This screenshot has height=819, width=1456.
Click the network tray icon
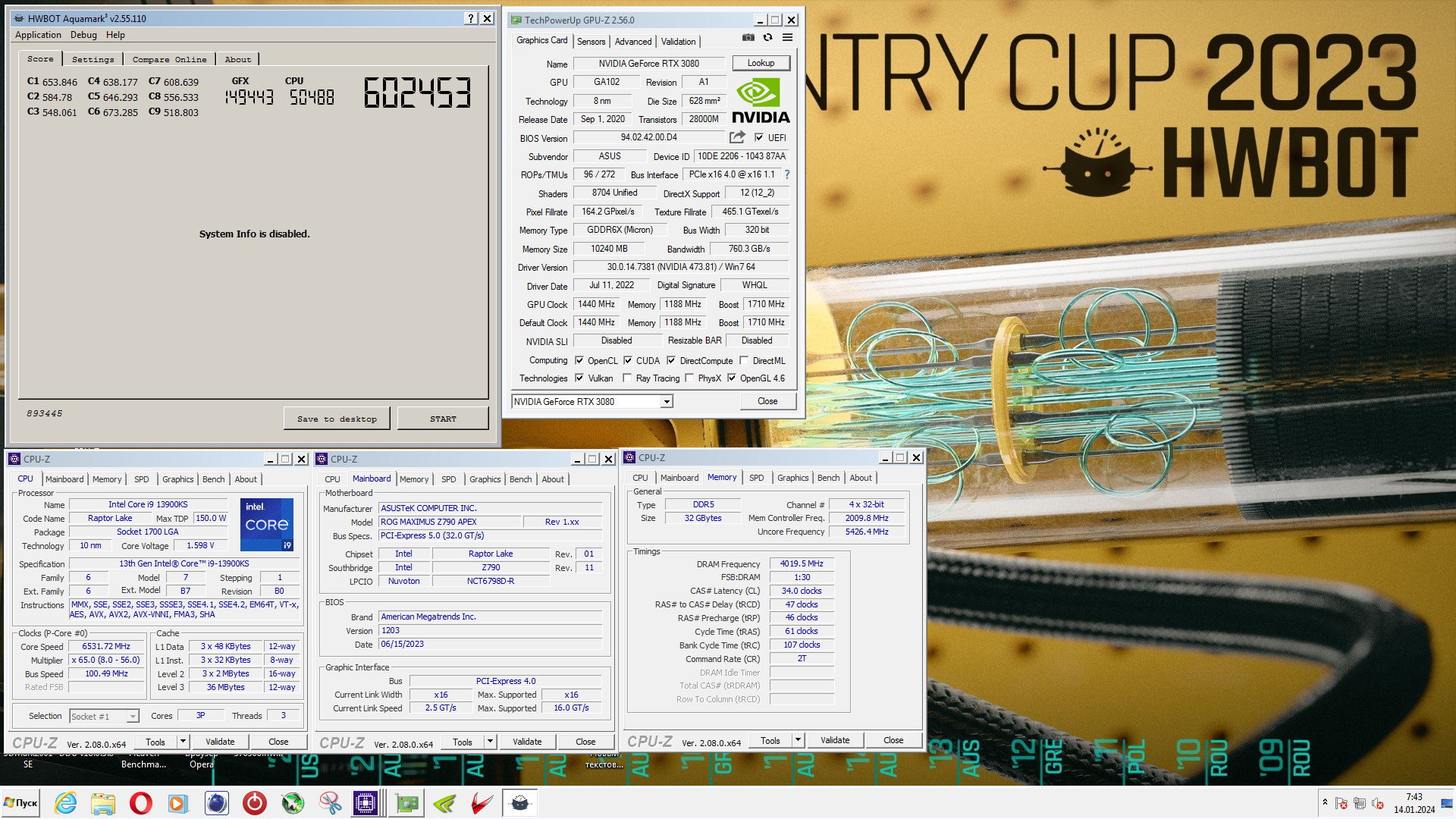(1360, 803)
